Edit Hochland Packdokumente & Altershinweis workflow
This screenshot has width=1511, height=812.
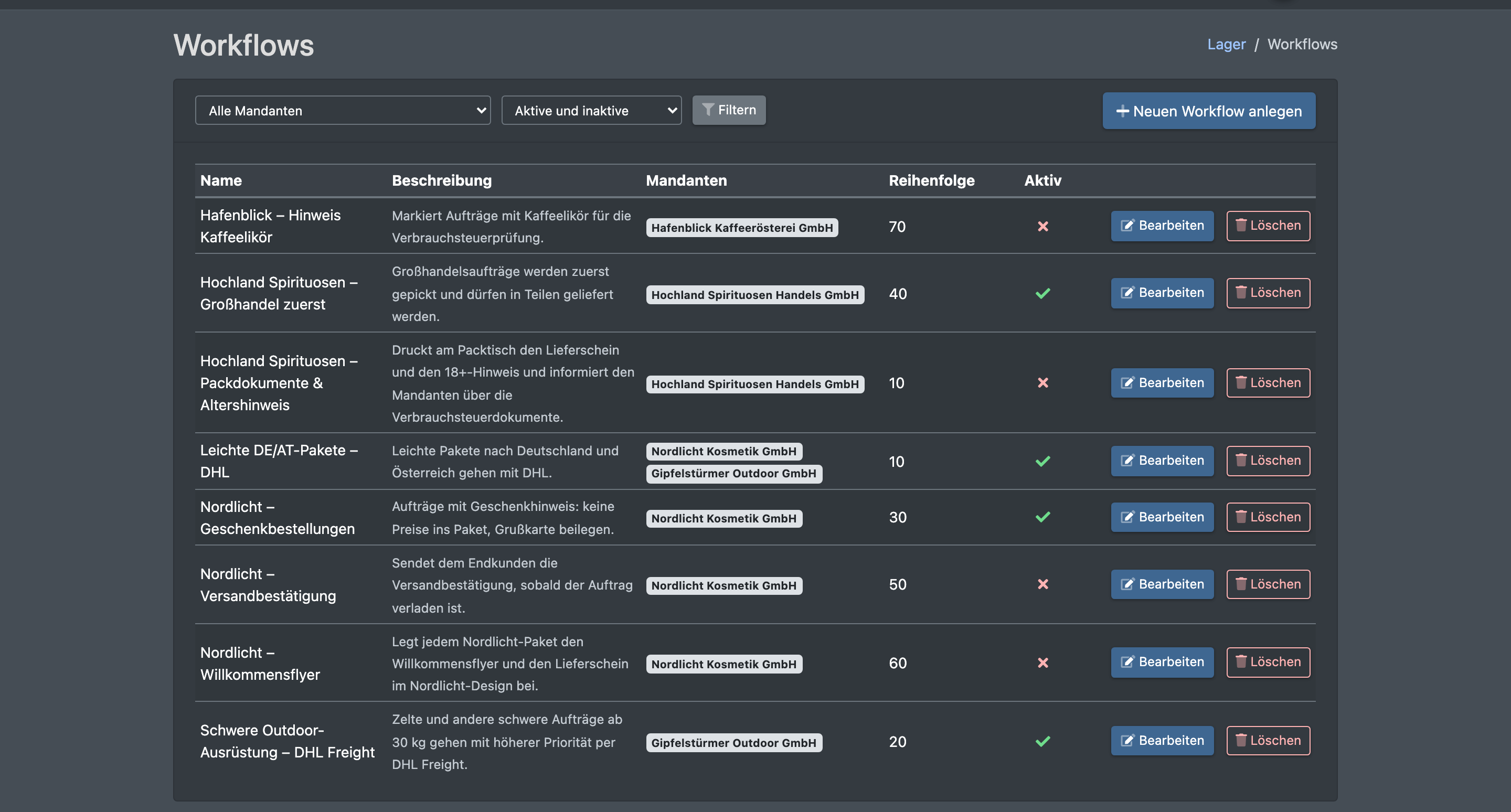point(1162,383)
